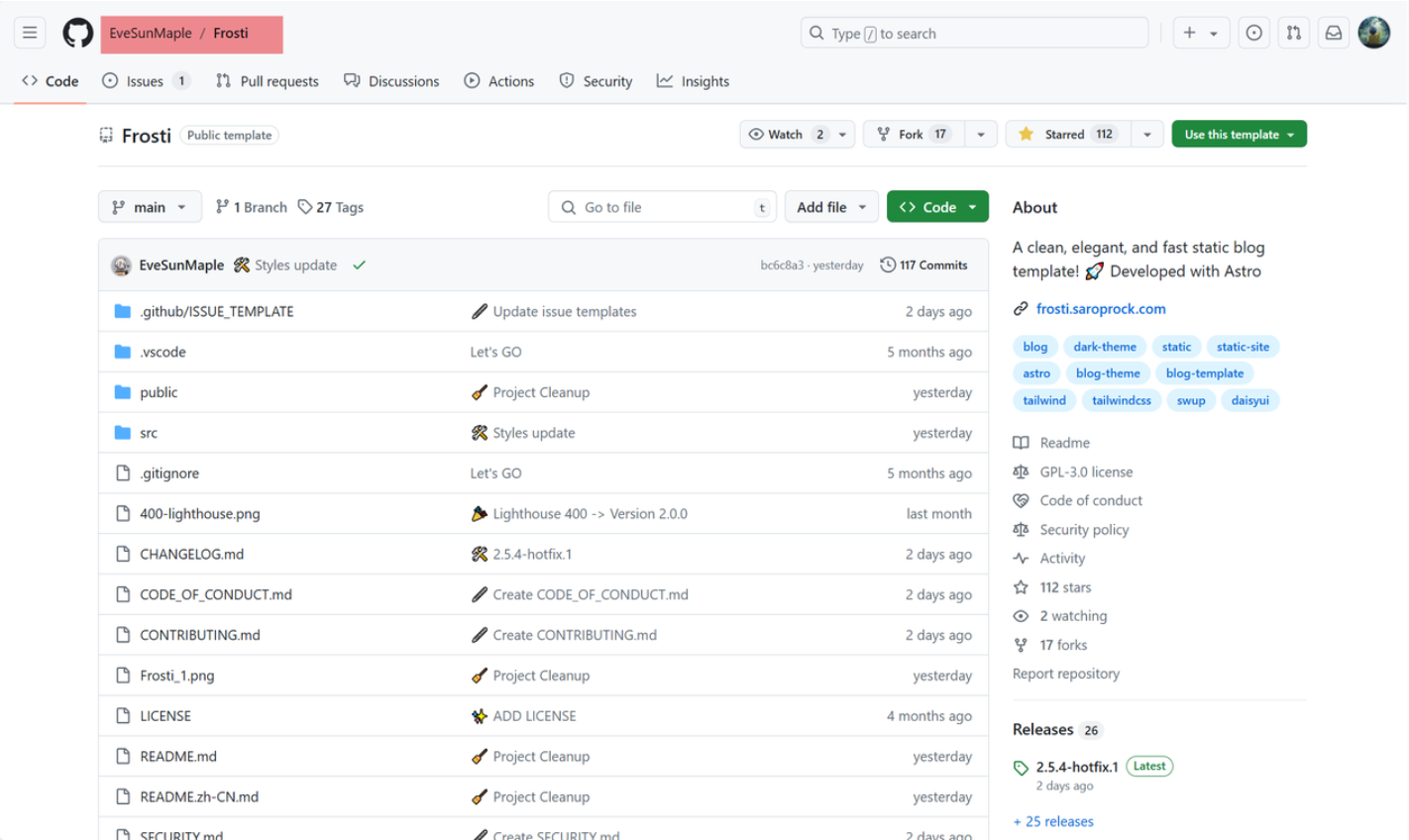Open the Discussions tab
The image size is (1409, 840).
(391, 81)
